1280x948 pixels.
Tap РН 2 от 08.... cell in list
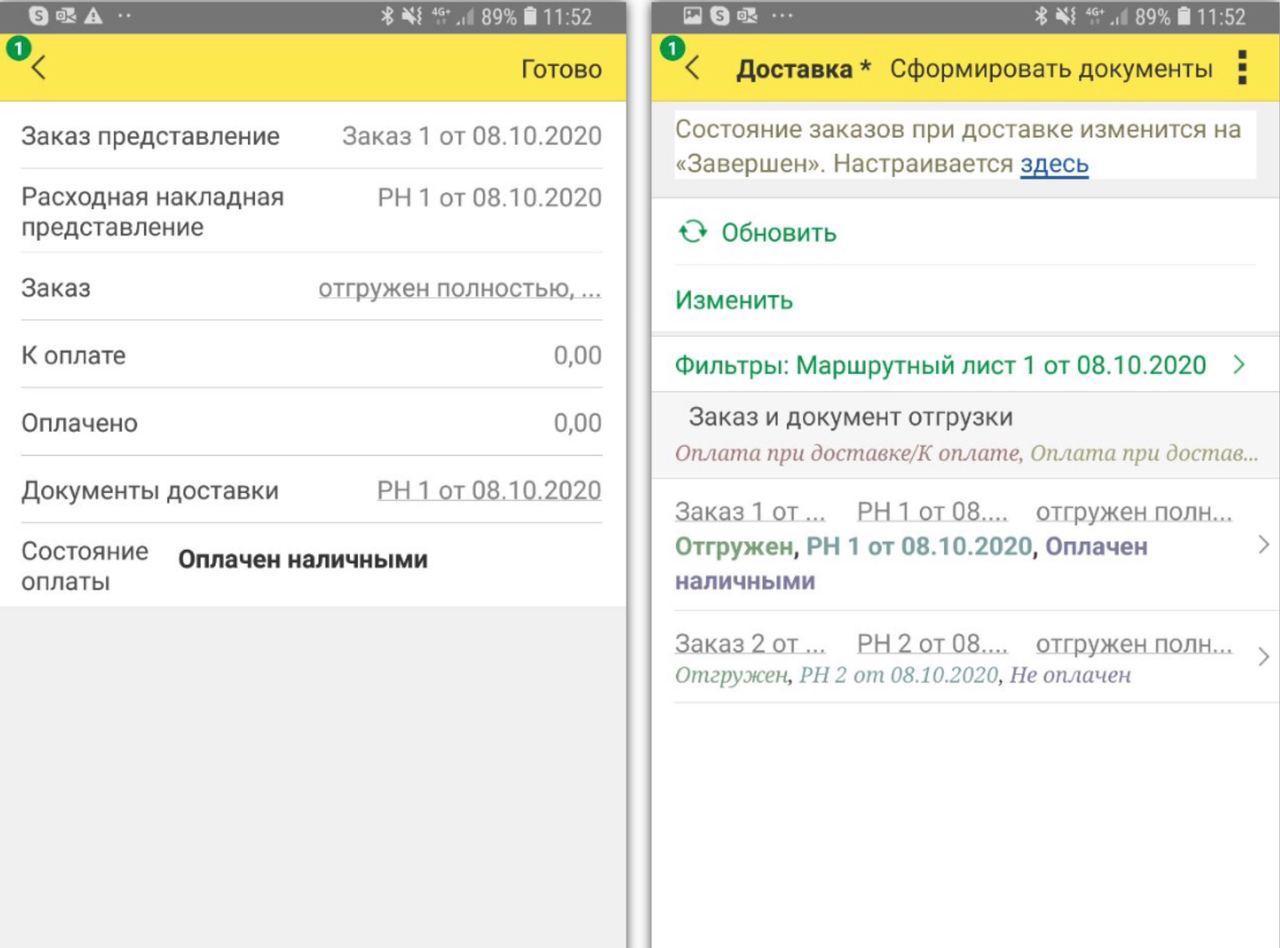click(933, 644)
